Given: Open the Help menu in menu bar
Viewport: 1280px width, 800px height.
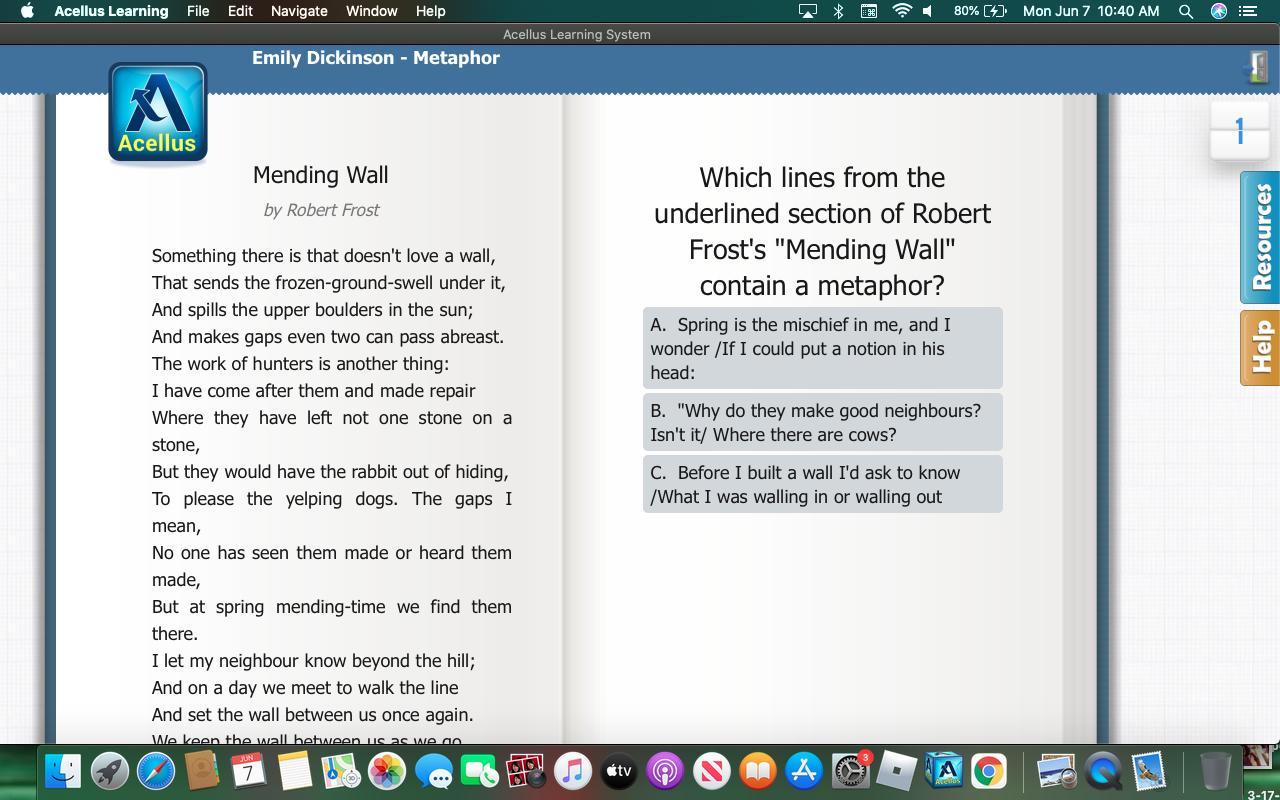Looking at the screenshot, I should click(430, 11).
